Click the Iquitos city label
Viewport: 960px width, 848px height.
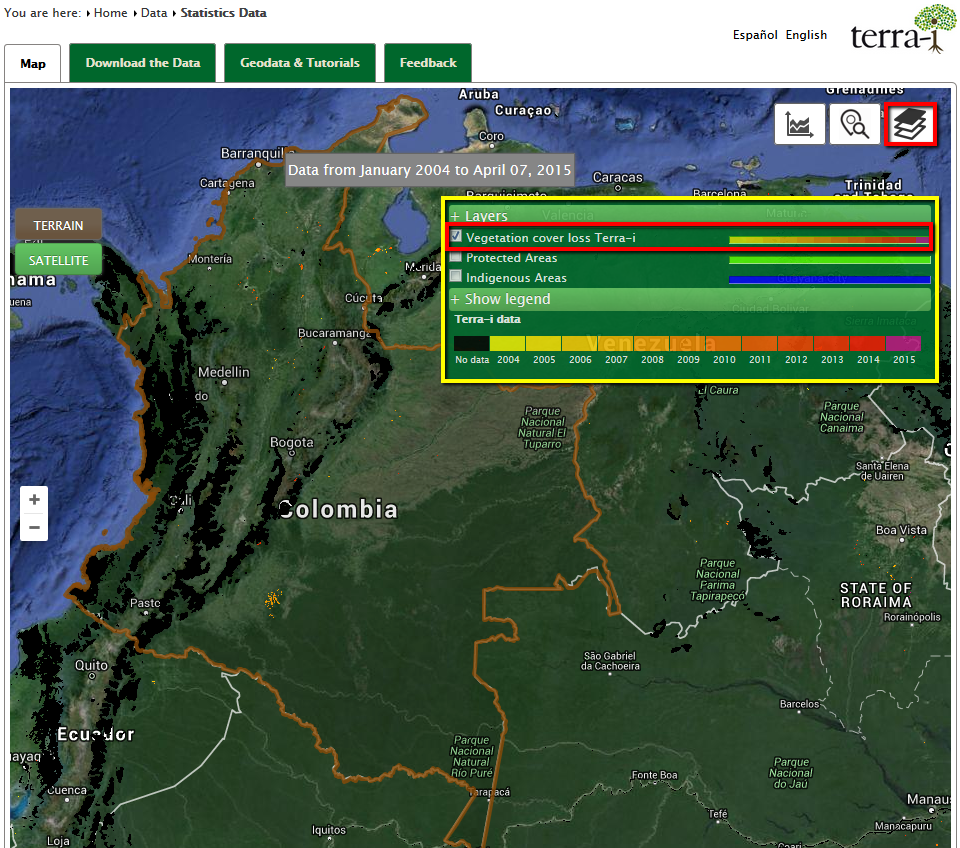click(x=329, y=830)
